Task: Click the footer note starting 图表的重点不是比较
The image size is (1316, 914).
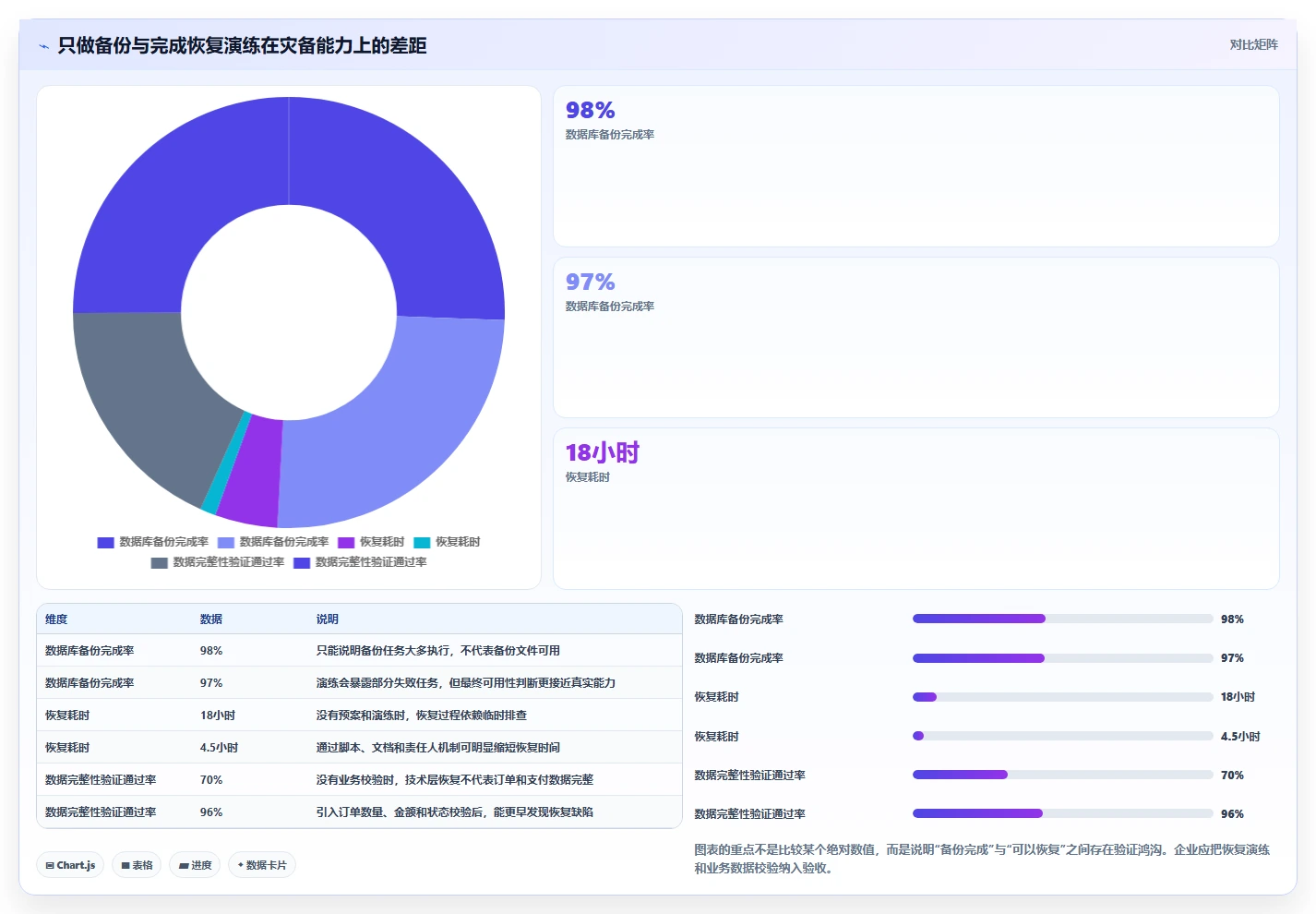Action: pos(982,859)
